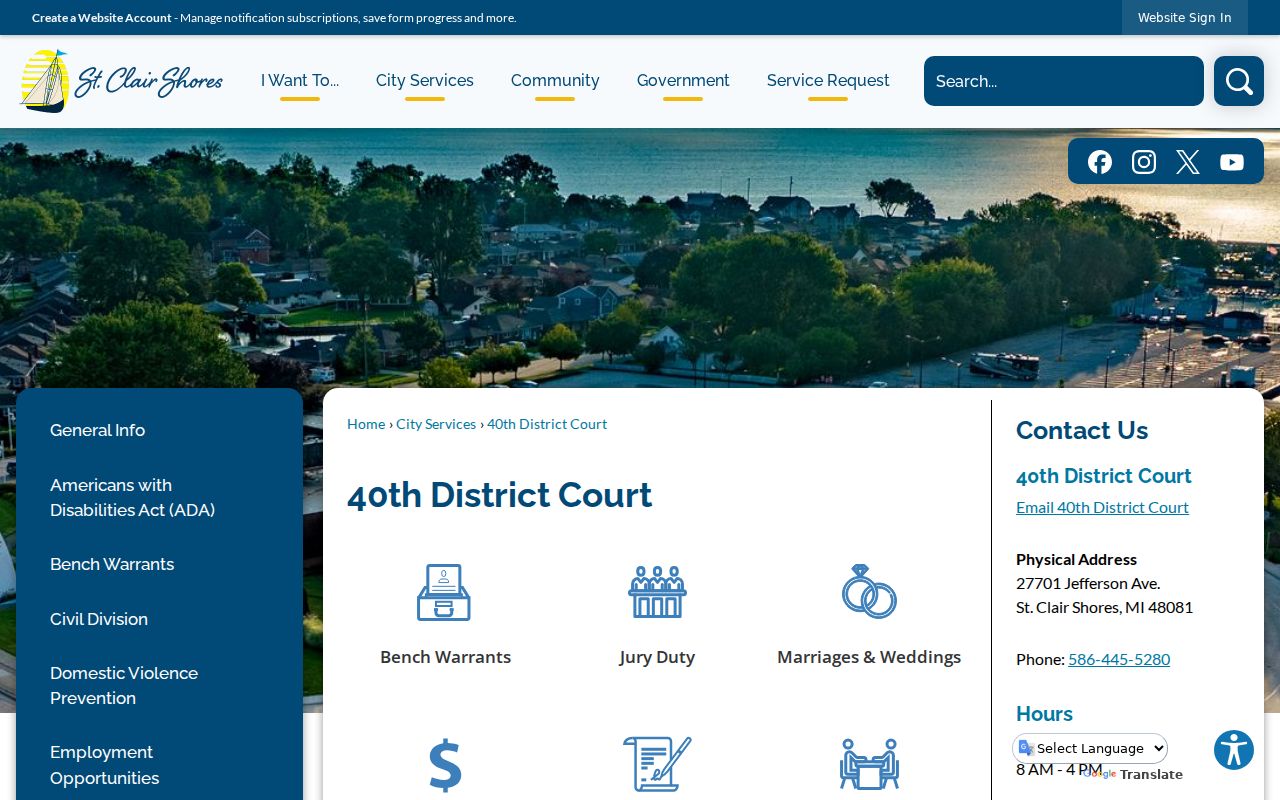
Task: Open the Government menu
Action: coord(683,81)
